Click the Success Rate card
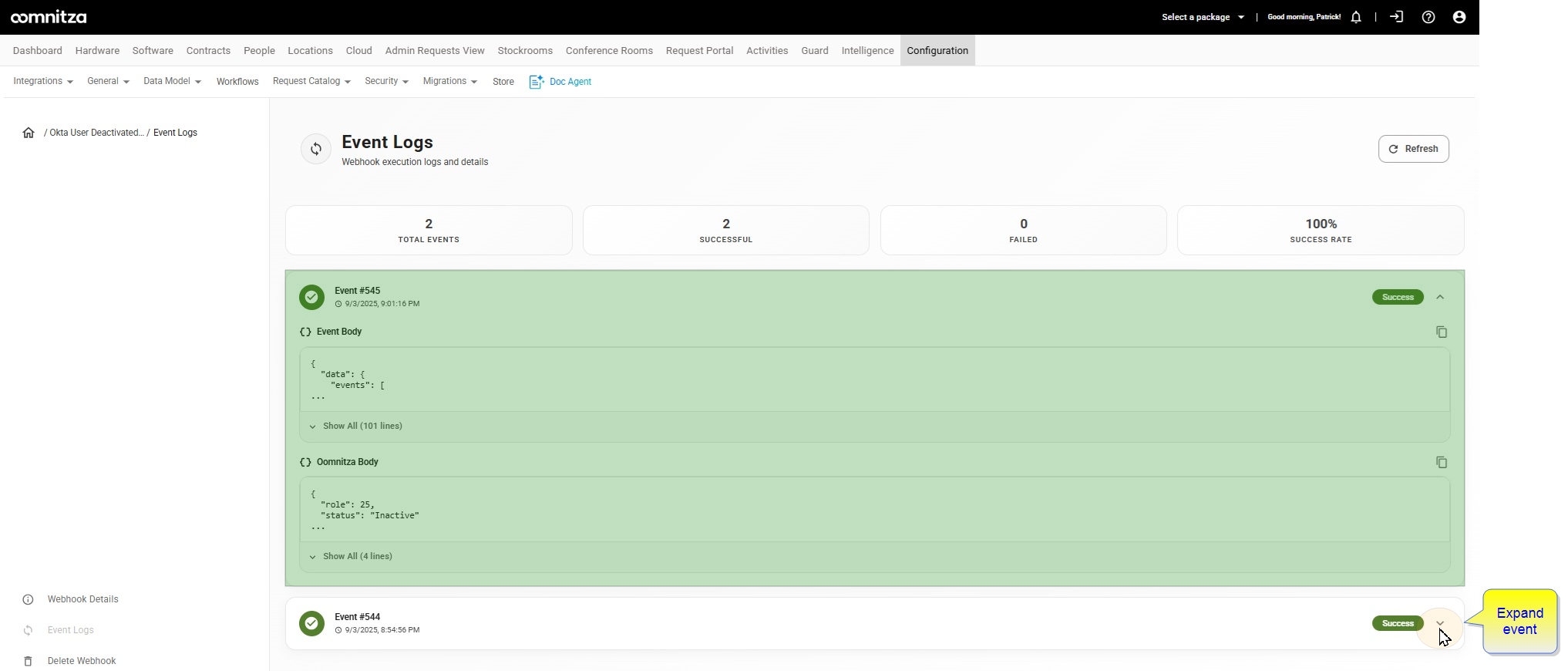1568x671 pixels. (1321, 230)
